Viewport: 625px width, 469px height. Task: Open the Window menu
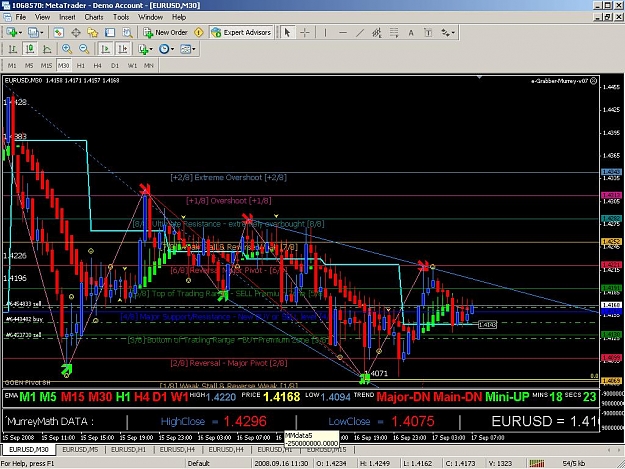(x=150, y=17)
